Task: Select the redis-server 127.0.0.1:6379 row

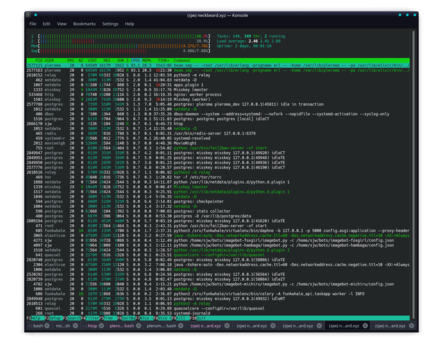Action: 218,133
